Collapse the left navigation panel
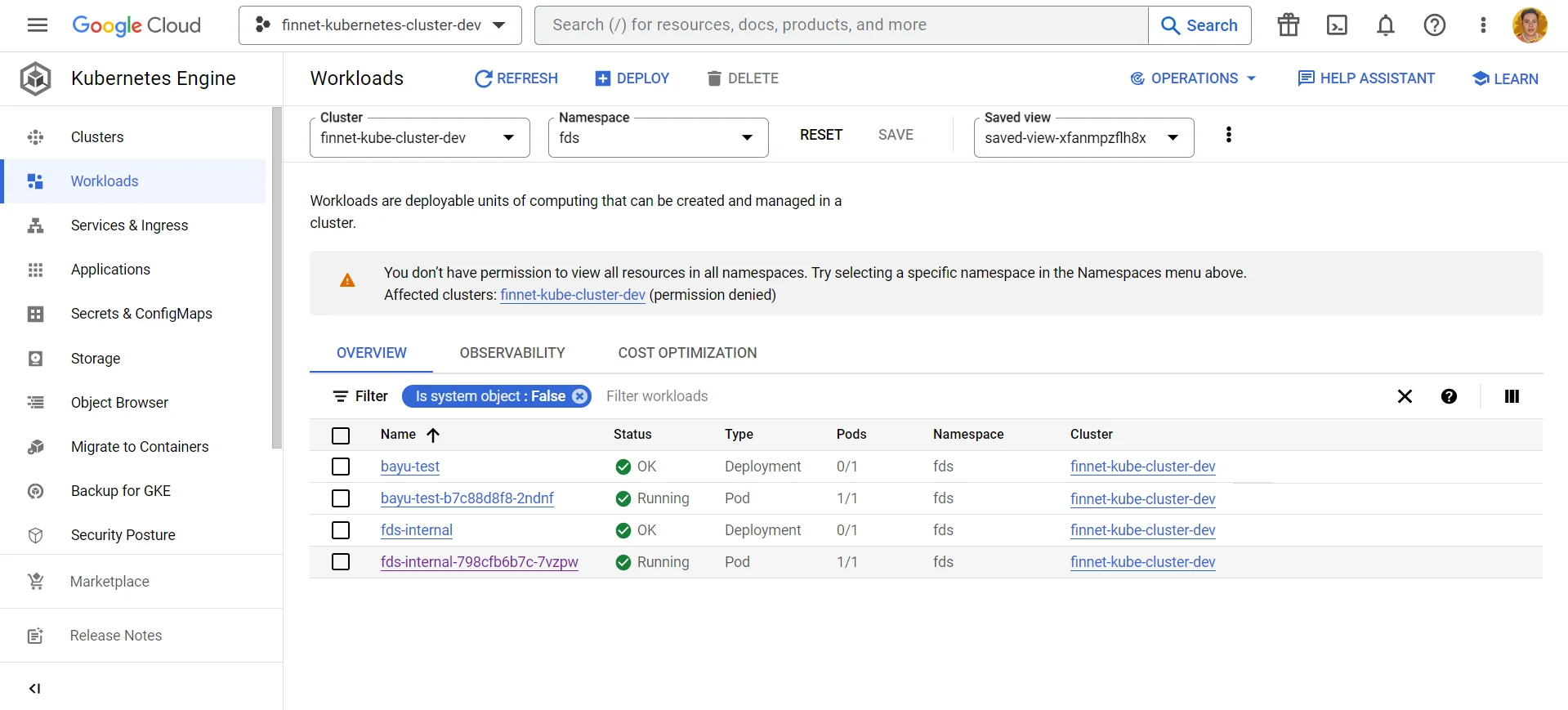Image resolution: width=1568 pixels, height=710 pixels. 34,689
